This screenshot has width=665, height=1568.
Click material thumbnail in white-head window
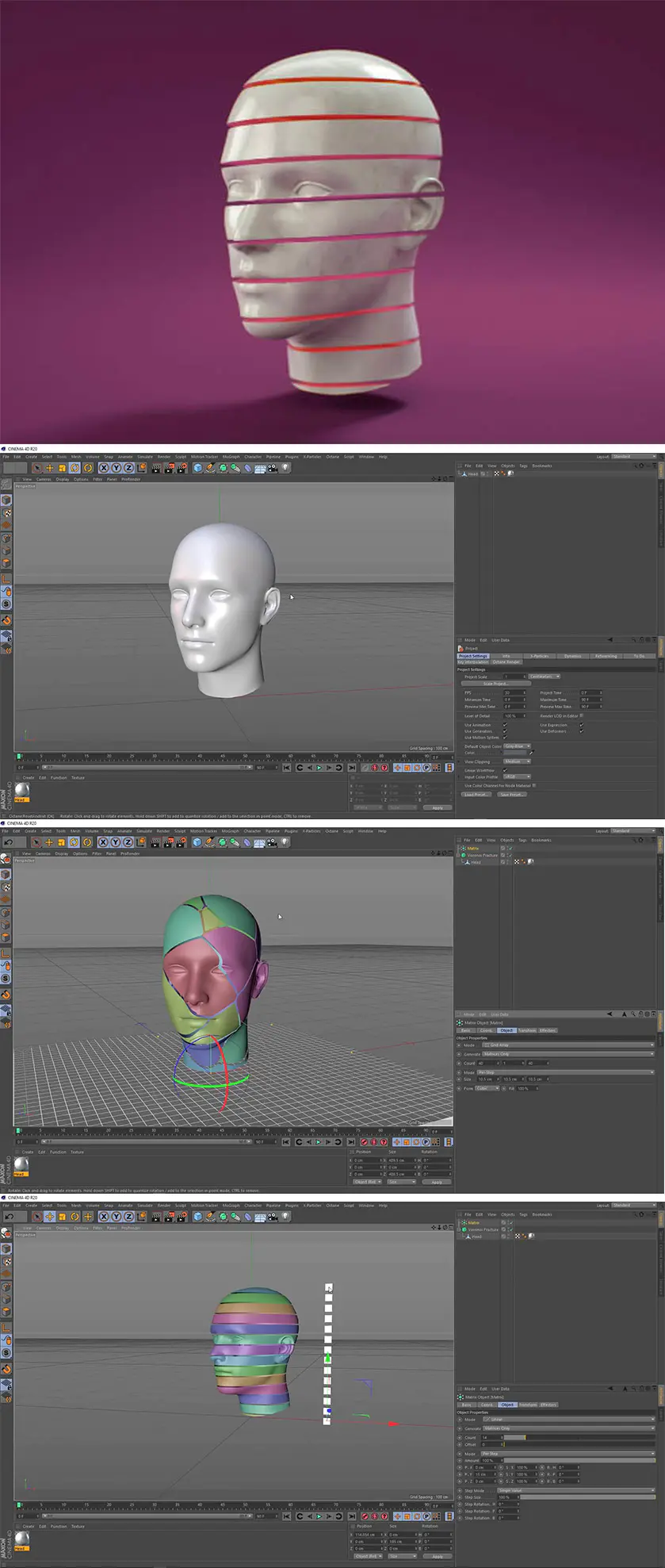tap(21, 790)
